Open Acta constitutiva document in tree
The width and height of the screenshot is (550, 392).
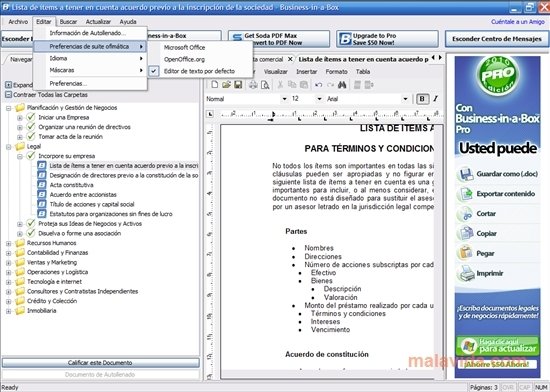click(71, 185)
